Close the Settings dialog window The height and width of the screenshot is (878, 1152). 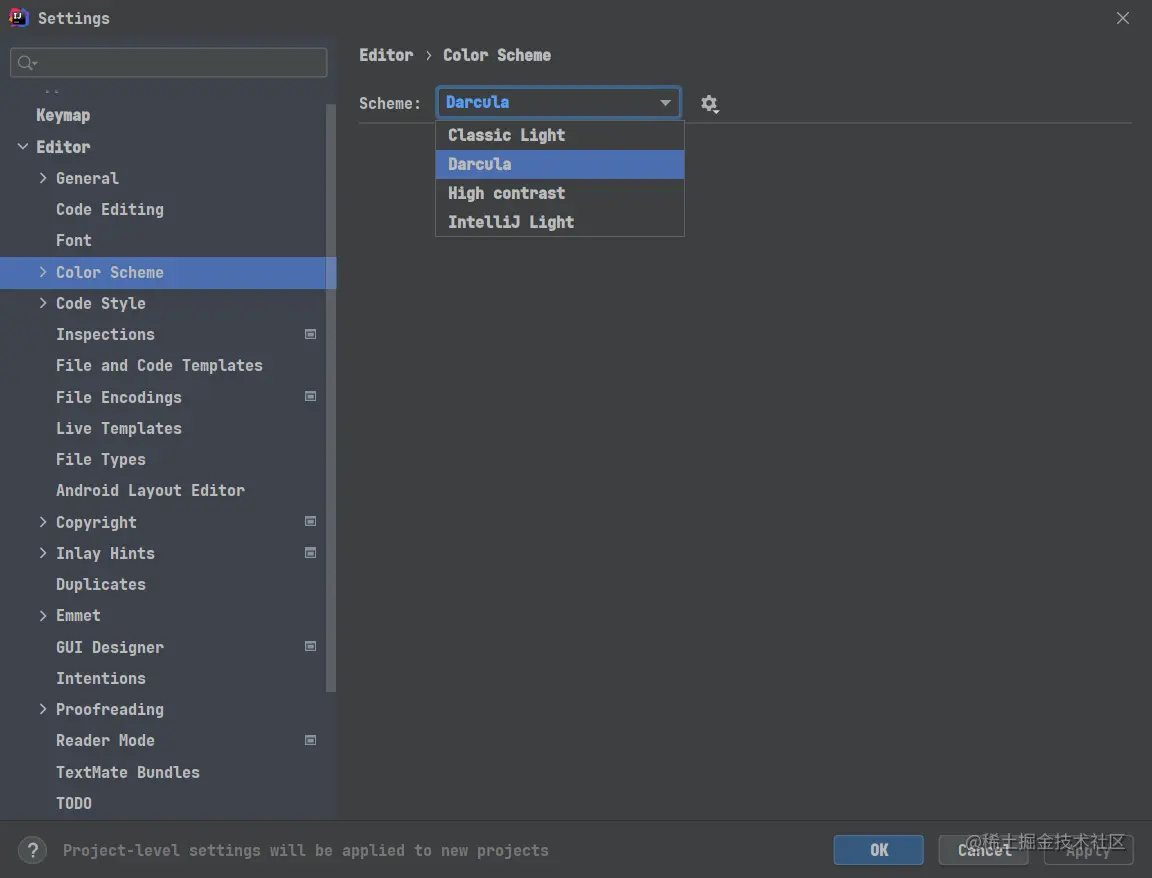click(1123, 18)
